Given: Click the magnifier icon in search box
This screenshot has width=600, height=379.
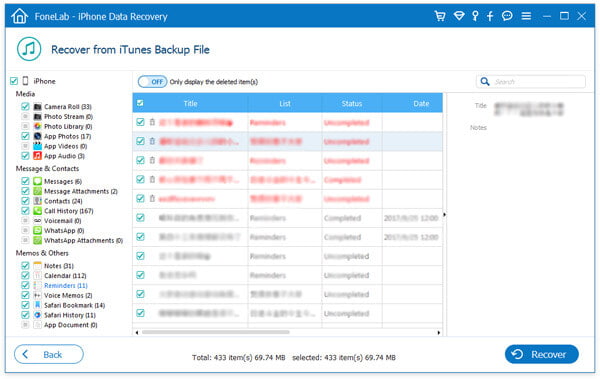Looking at the screenshot, I should (x=484, y=82).
